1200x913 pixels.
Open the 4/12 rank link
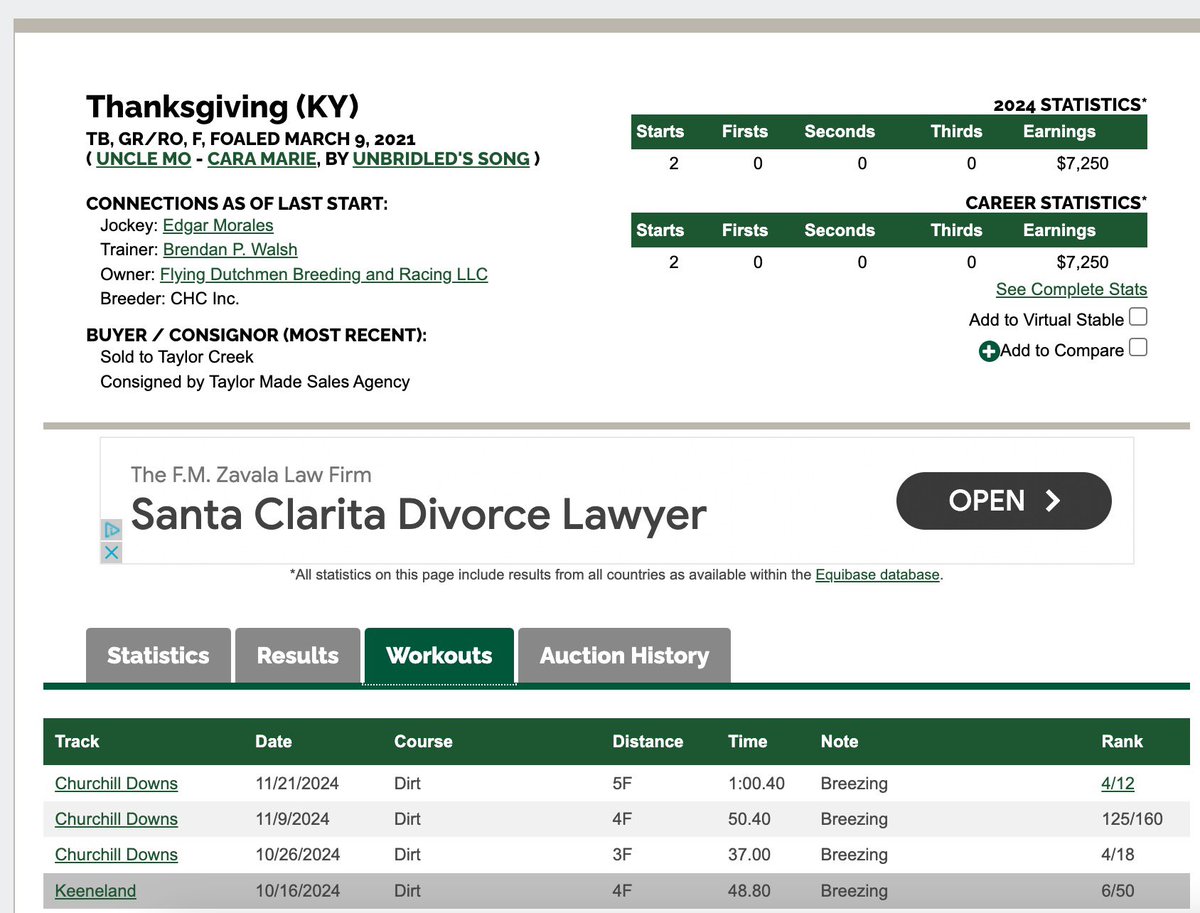click(x=1118, y=783)
